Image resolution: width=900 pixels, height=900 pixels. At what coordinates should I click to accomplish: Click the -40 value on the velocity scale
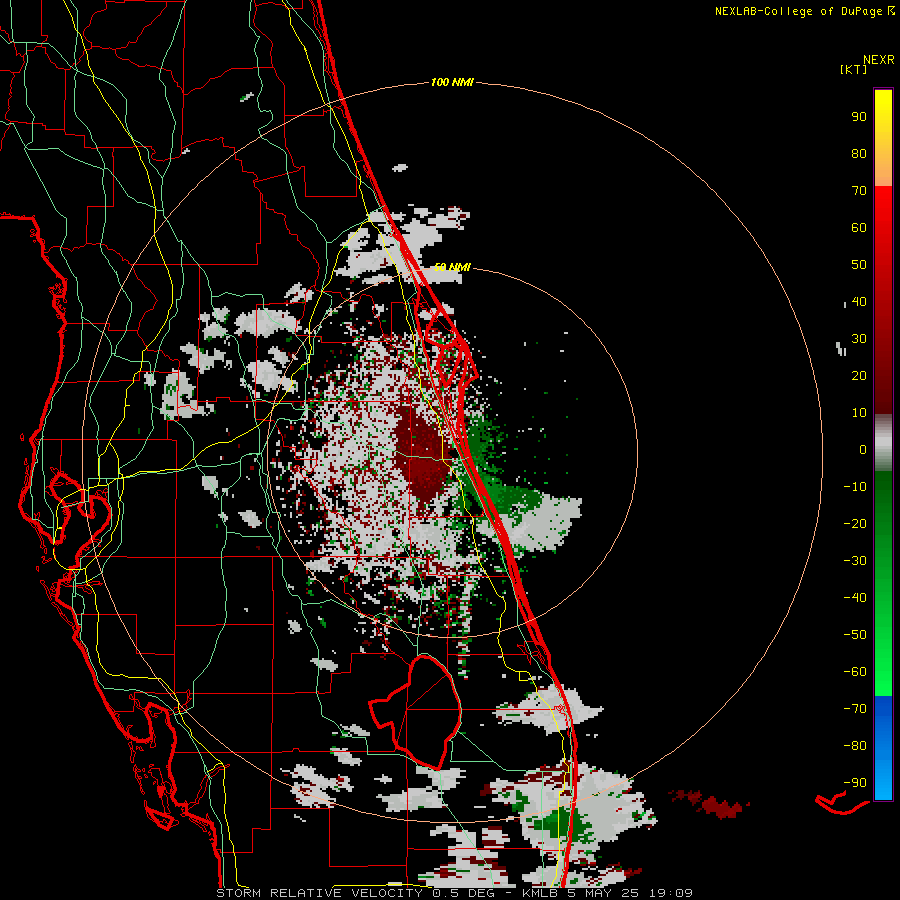point(855,598)
